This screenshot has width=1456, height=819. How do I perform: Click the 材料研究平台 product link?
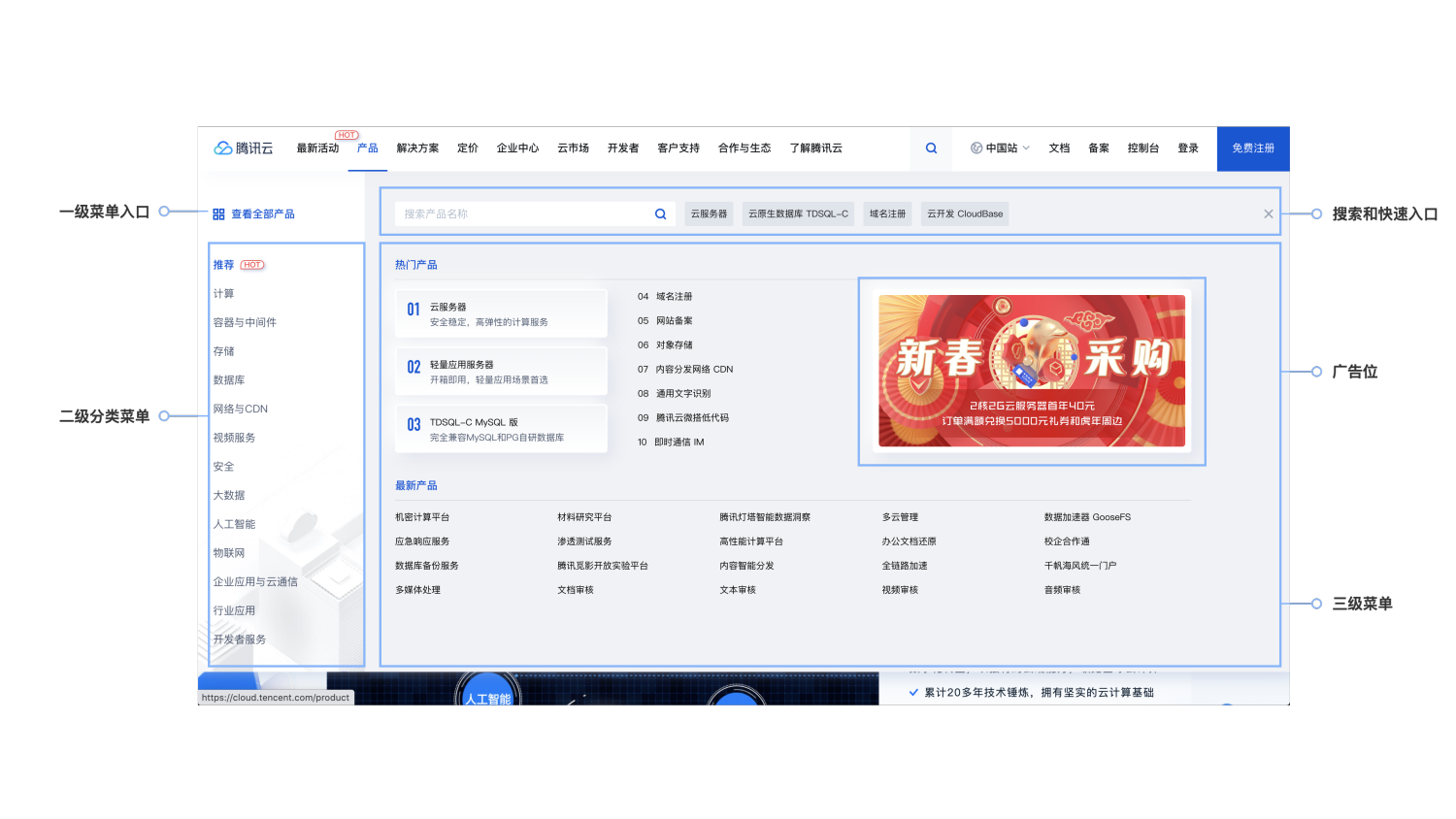(584, 517)
